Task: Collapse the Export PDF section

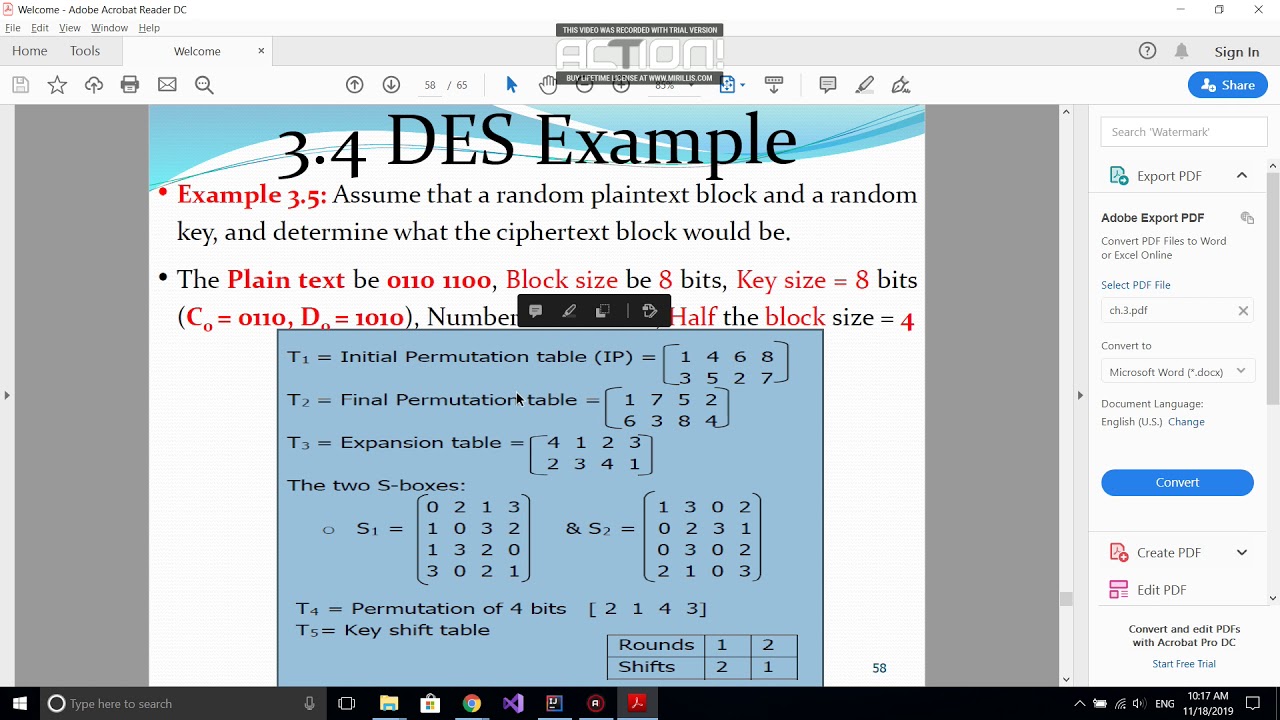Action: [x=1242, y=176]
